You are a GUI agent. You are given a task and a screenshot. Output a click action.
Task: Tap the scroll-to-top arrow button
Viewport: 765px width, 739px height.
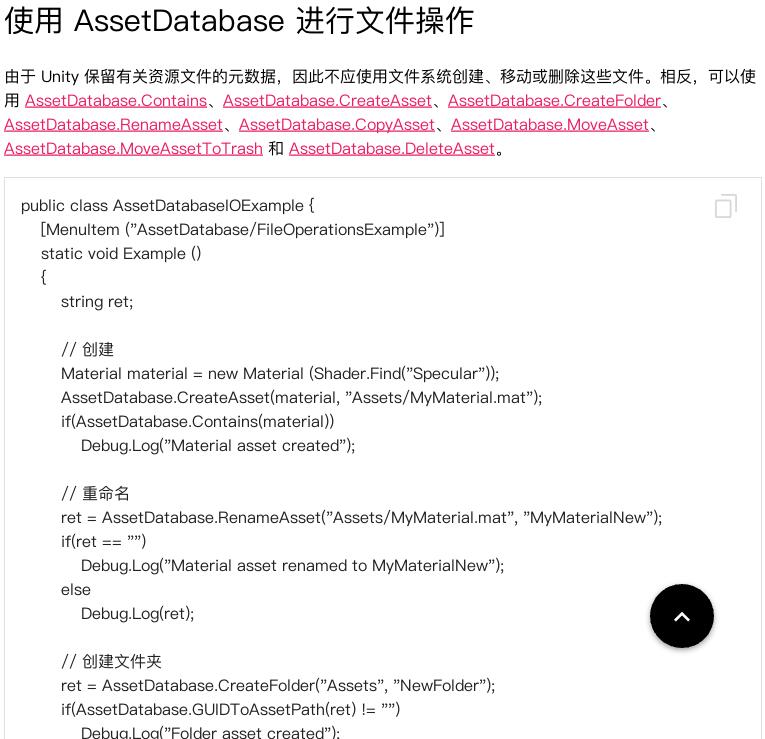point(682,616)
